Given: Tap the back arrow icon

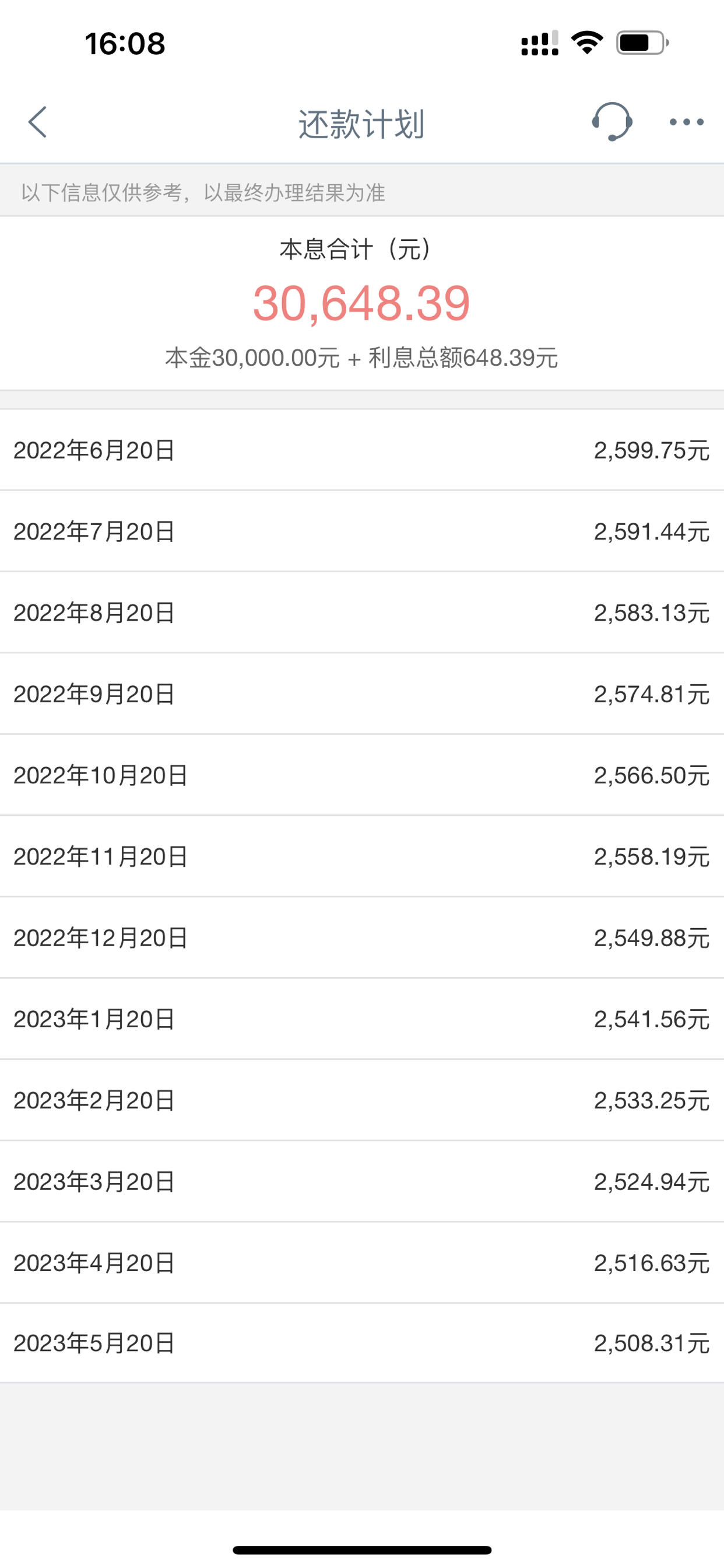Looking at the screenshot, I should (37, 123).
